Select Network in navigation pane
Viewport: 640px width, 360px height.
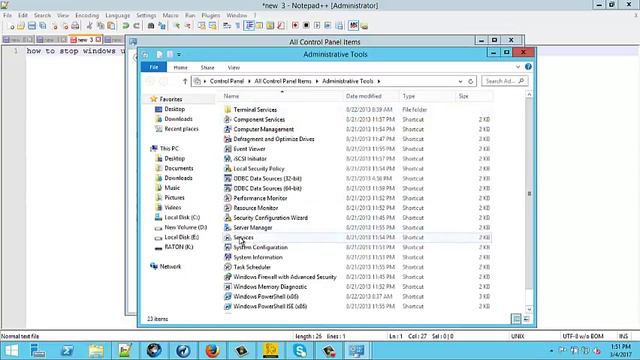coord(170,267)
